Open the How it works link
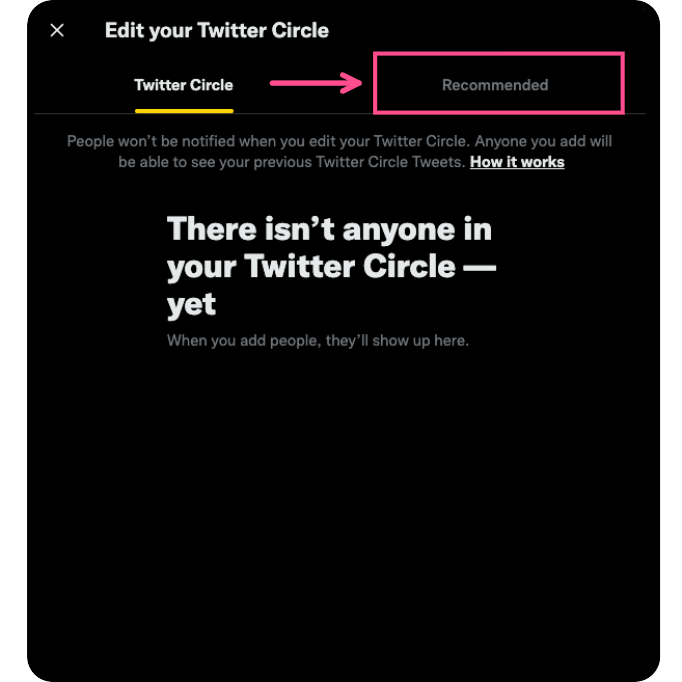Viewport: 682px width, 682px height. point(517,162)
